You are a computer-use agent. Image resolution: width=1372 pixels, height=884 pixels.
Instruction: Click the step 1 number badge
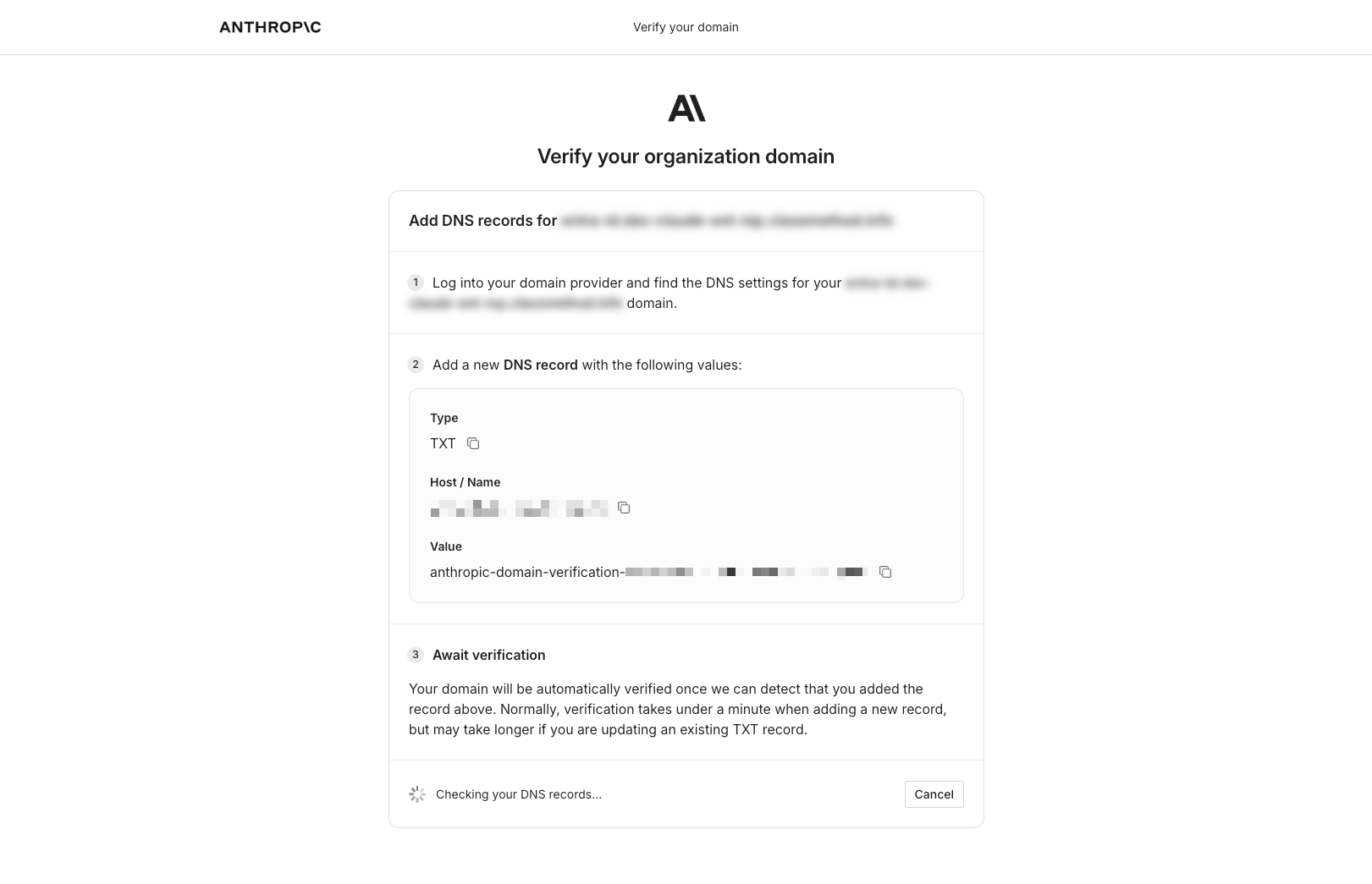click(x=416, y=283)
